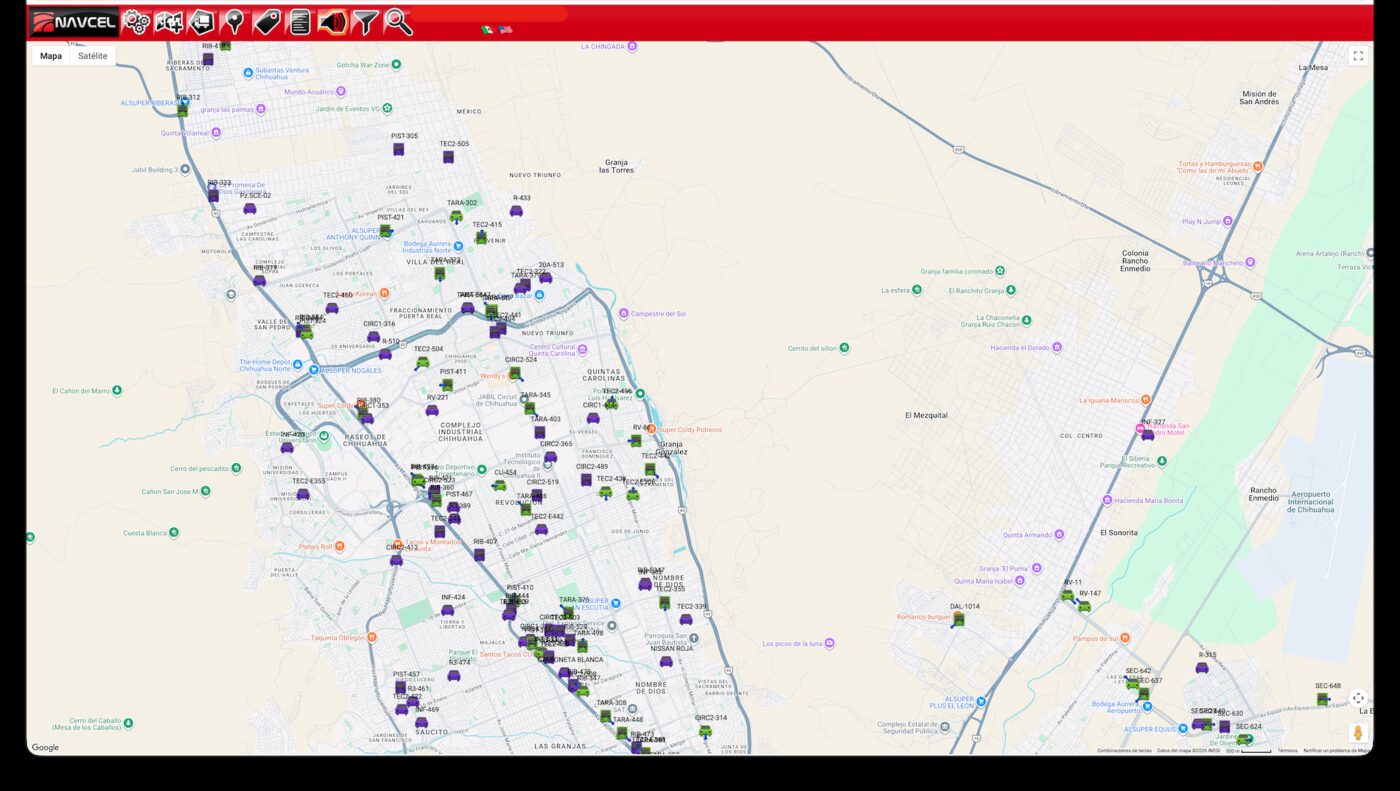
Task: Click the Google logo link
Action: pyautogui.click(x=45, y=748)
